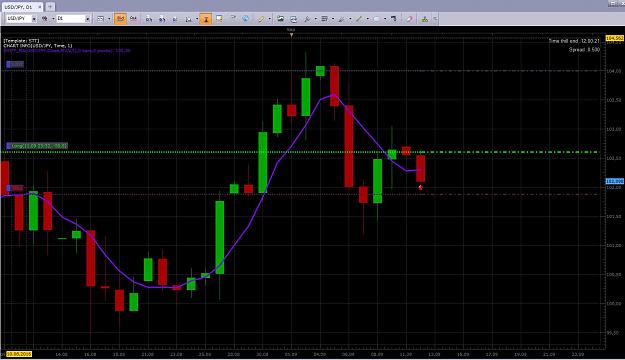
Task: Click the highlighted yellow date on time axis
Action: tap(19, 354)
